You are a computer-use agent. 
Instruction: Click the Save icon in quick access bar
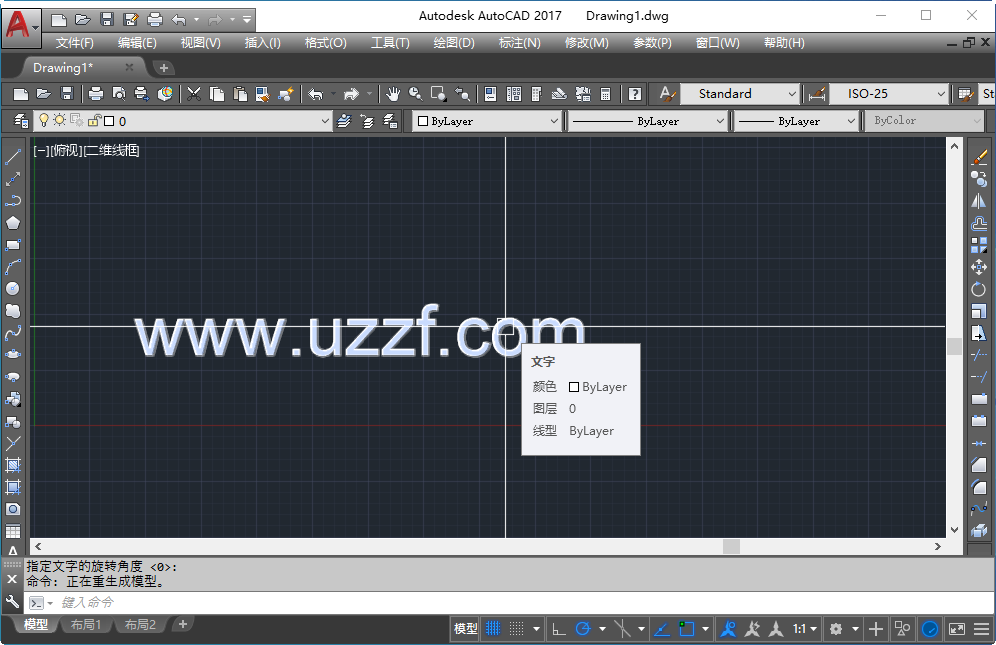pos(107,20)
